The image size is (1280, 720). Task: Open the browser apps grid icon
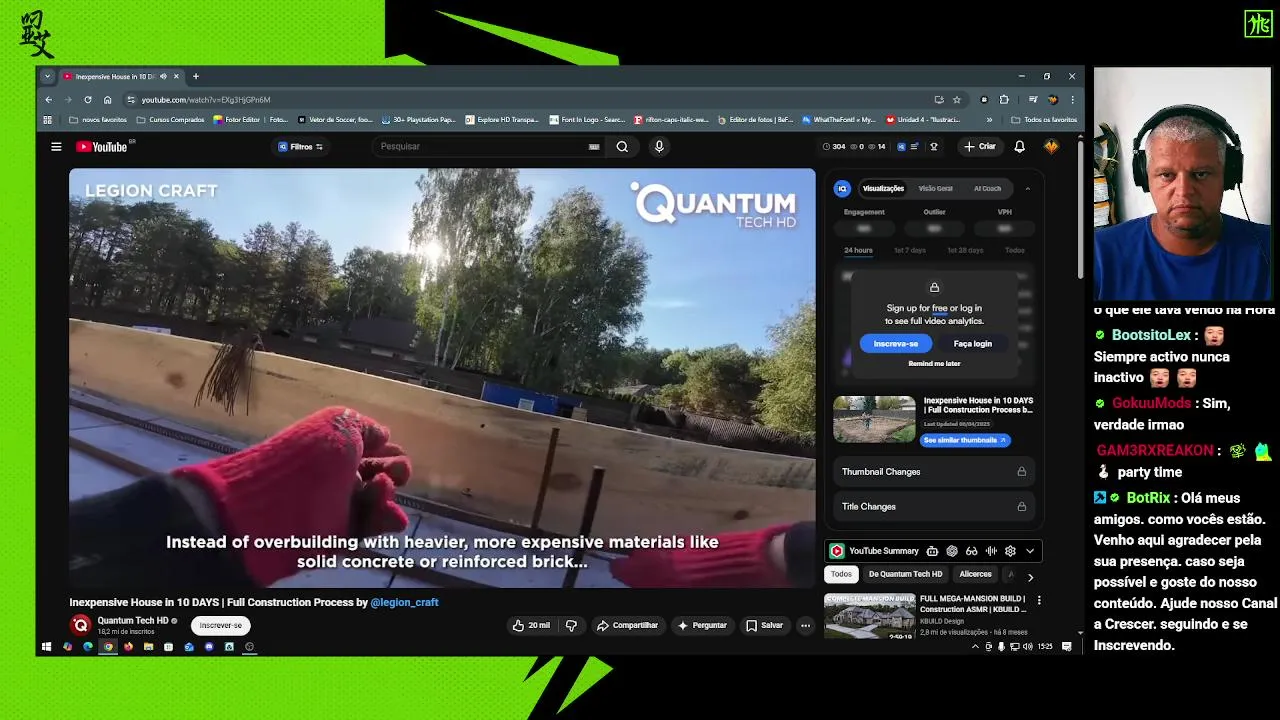(x=47, y=120)
